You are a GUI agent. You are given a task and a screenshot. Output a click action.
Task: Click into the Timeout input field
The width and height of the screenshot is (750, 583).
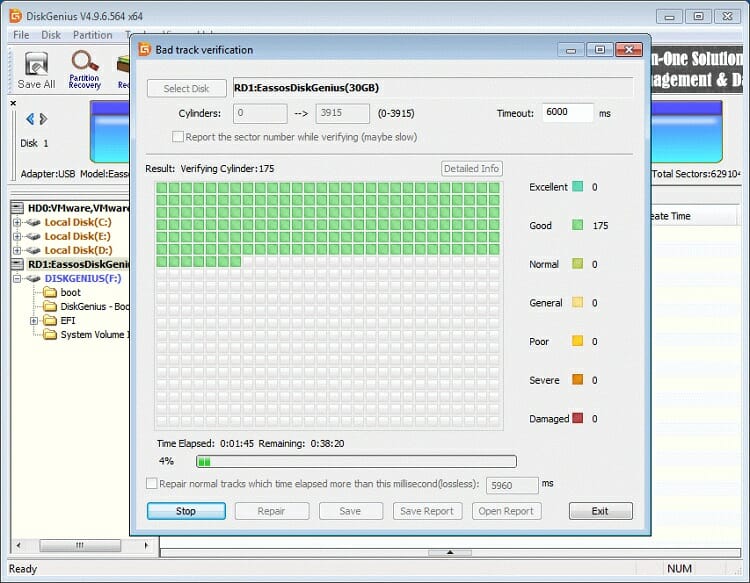coord(567,113)
